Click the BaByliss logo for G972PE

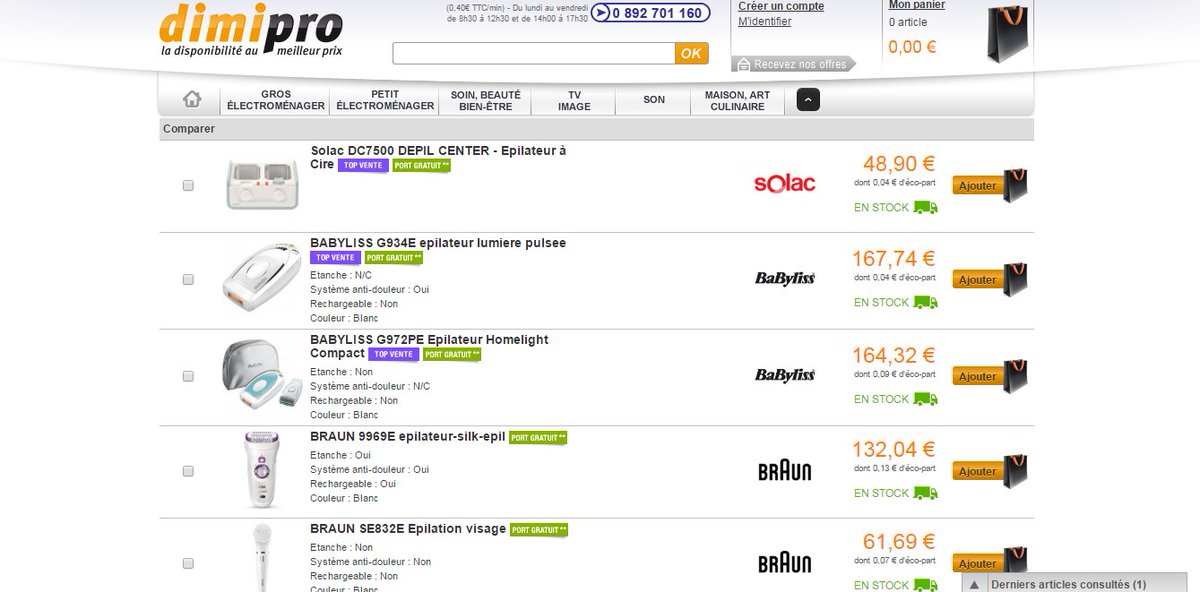point(785,375)
